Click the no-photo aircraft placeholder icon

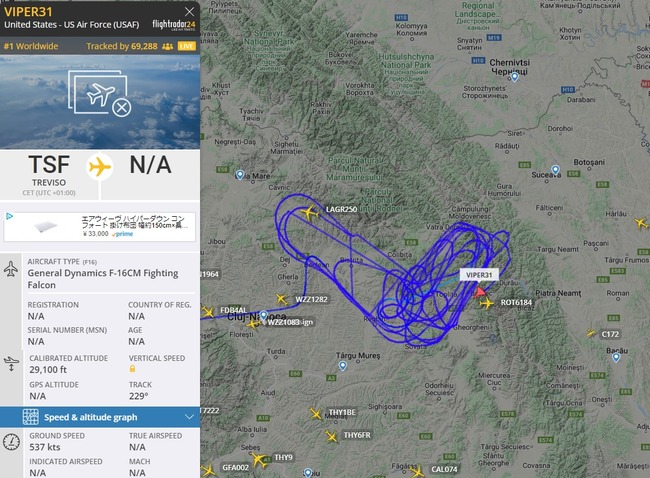(x=100, y=94)
